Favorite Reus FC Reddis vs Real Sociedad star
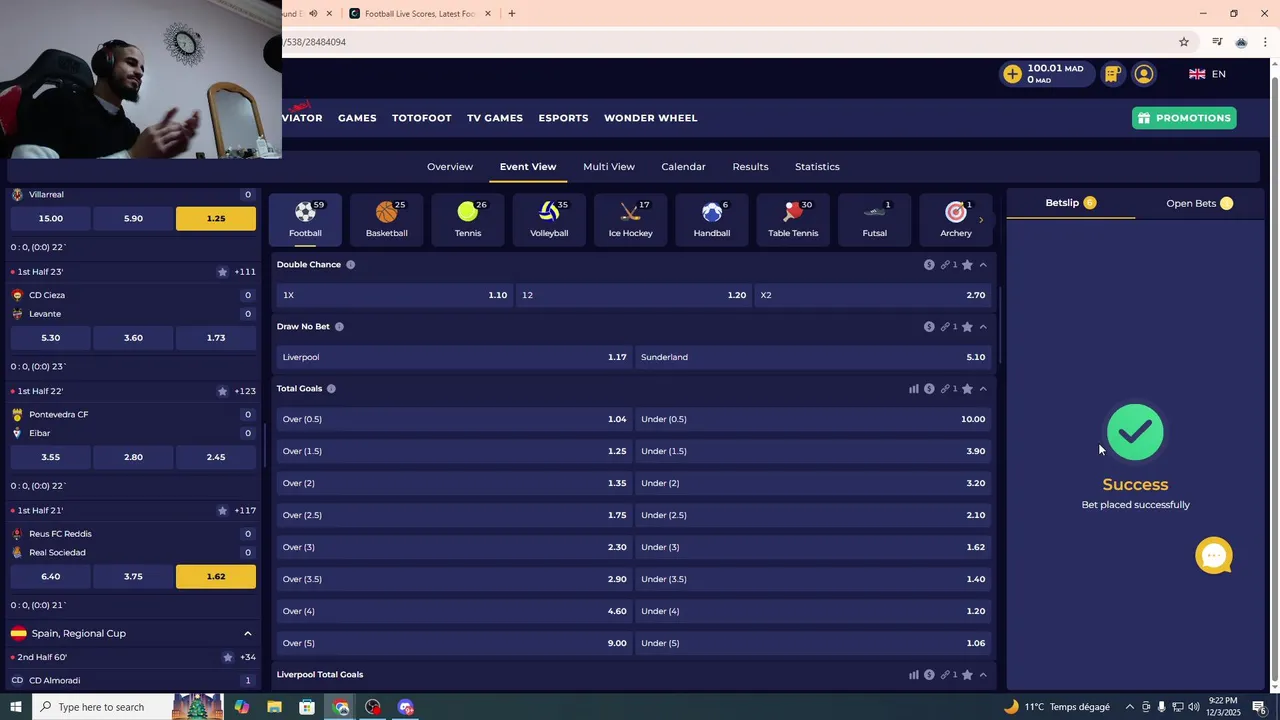 click(222, 511)
